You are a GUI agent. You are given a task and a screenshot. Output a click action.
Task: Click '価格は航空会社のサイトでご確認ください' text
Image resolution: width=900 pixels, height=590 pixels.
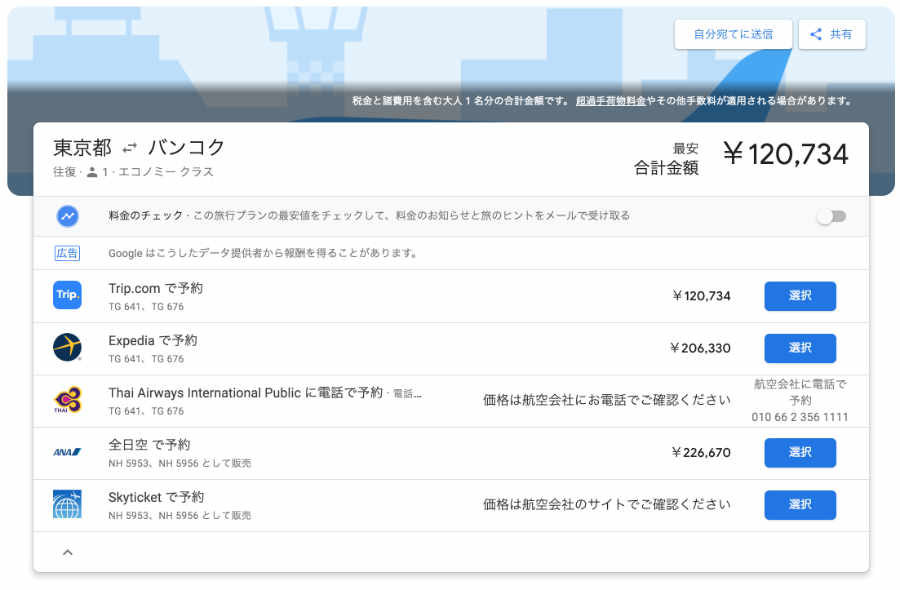pyautogui.click(x=607, y=504)
